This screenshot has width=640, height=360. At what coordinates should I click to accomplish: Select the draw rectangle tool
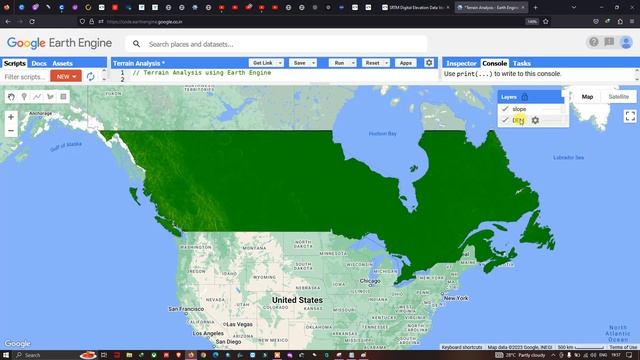point(63,97)
